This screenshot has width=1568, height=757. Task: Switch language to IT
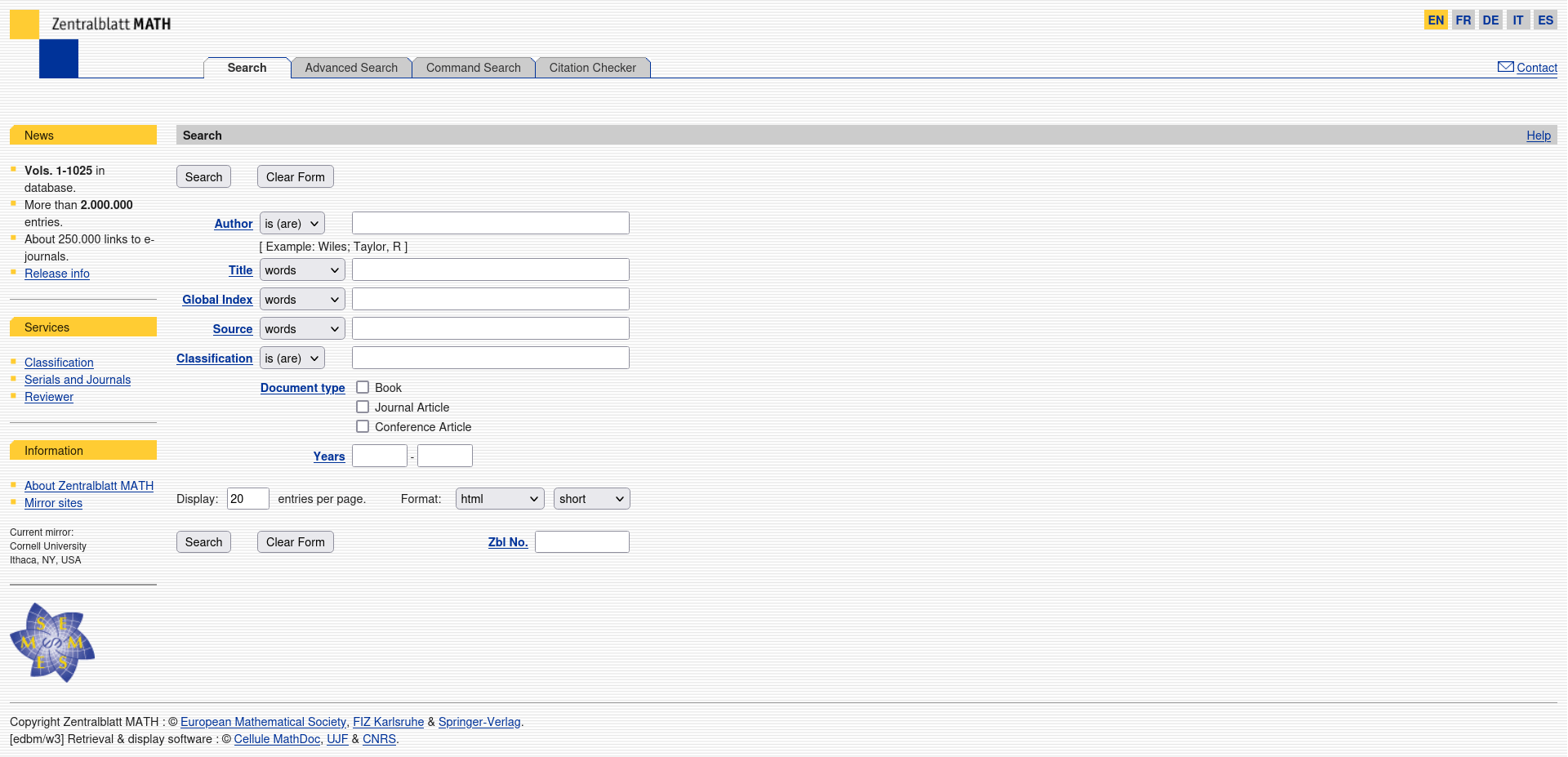coord(1518,20)
